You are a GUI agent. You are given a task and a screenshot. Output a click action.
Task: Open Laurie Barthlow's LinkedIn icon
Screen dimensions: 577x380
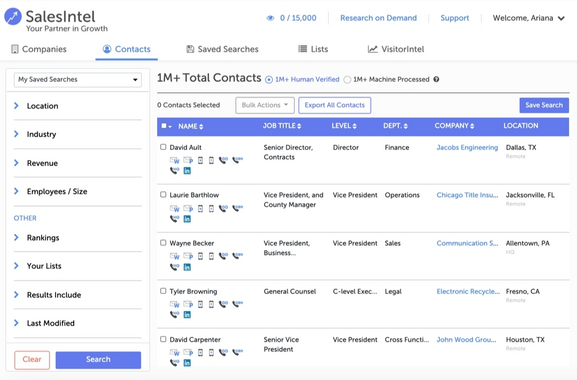pyautogui.click(x=187, y=219)
